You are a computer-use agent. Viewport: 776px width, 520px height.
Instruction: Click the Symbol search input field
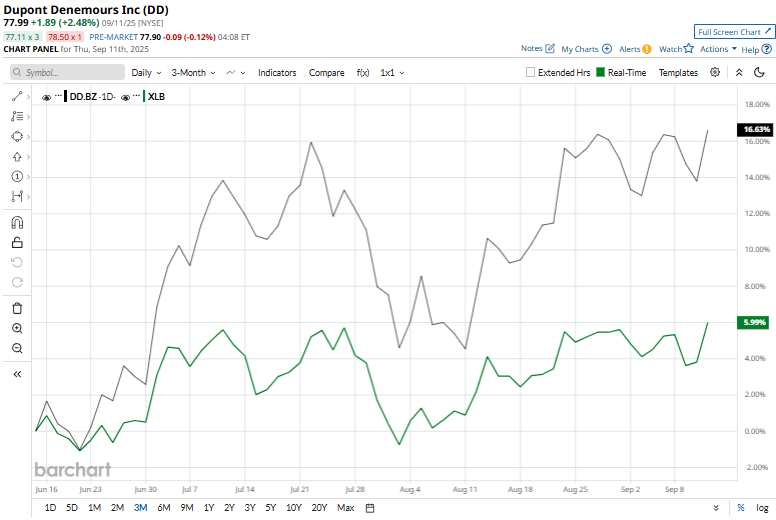(x=67, y=72)
